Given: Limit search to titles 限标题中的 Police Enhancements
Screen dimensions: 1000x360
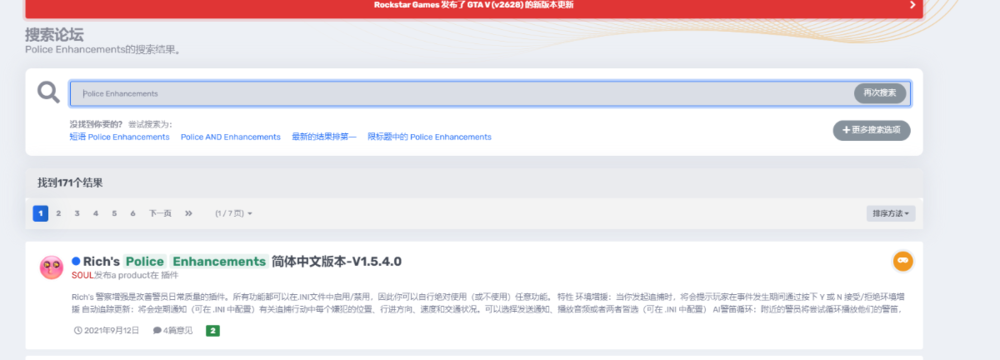Looking at the screenshot, I should pyautogui.click(x=429, y=137).
